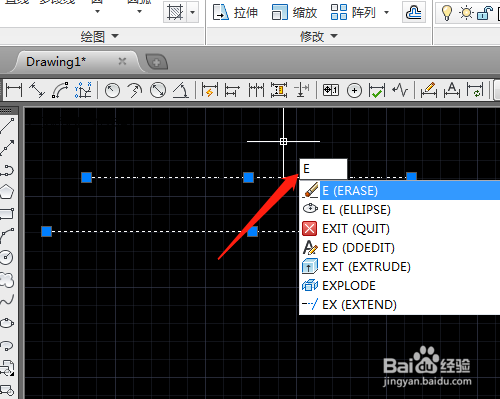Select the Dimension Text Edit tool
The height and width of the screenshot is (399, 500).
452,90
